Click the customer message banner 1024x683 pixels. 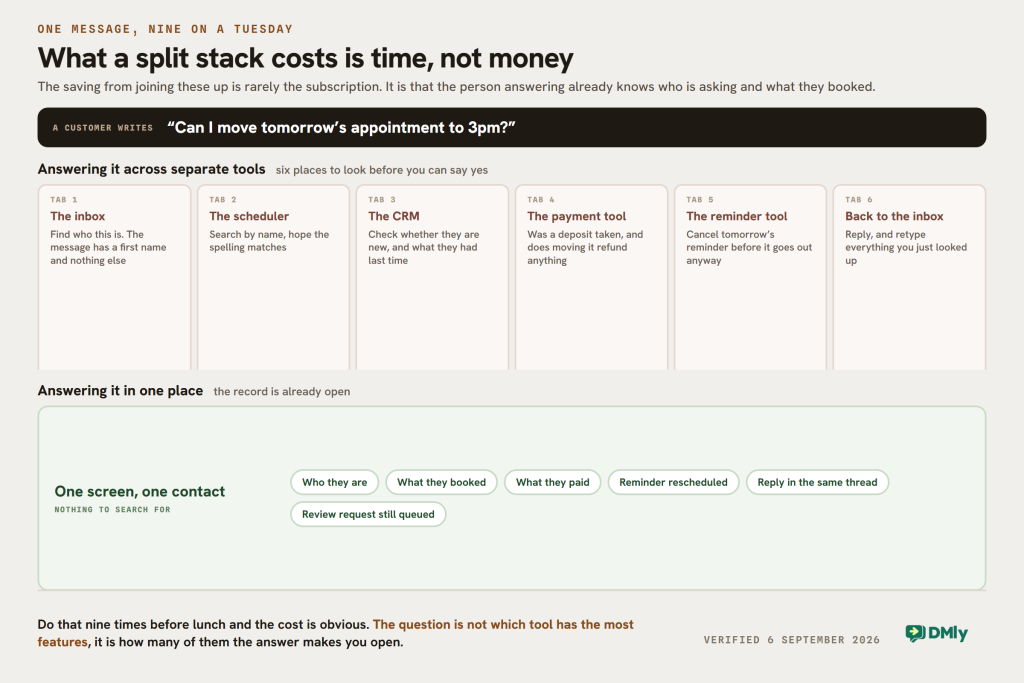point(512,127)
